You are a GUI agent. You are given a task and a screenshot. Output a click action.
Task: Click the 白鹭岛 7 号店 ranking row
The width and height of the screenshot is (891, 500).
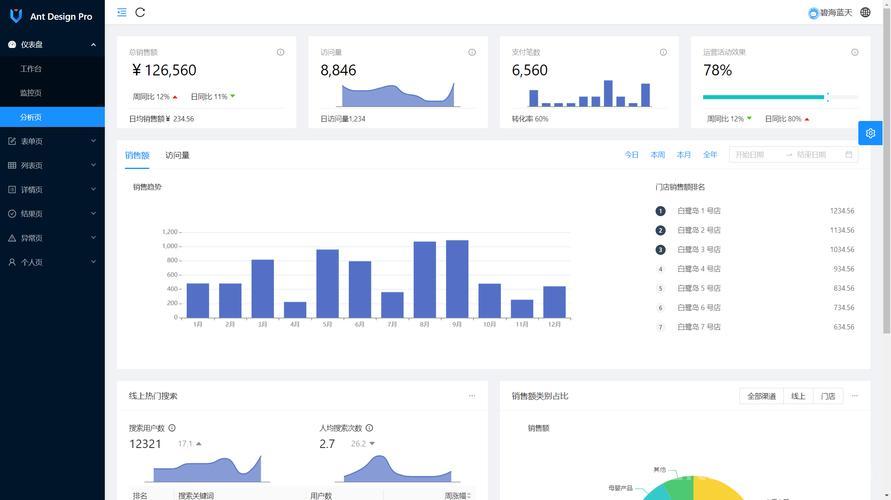[755, 327]
